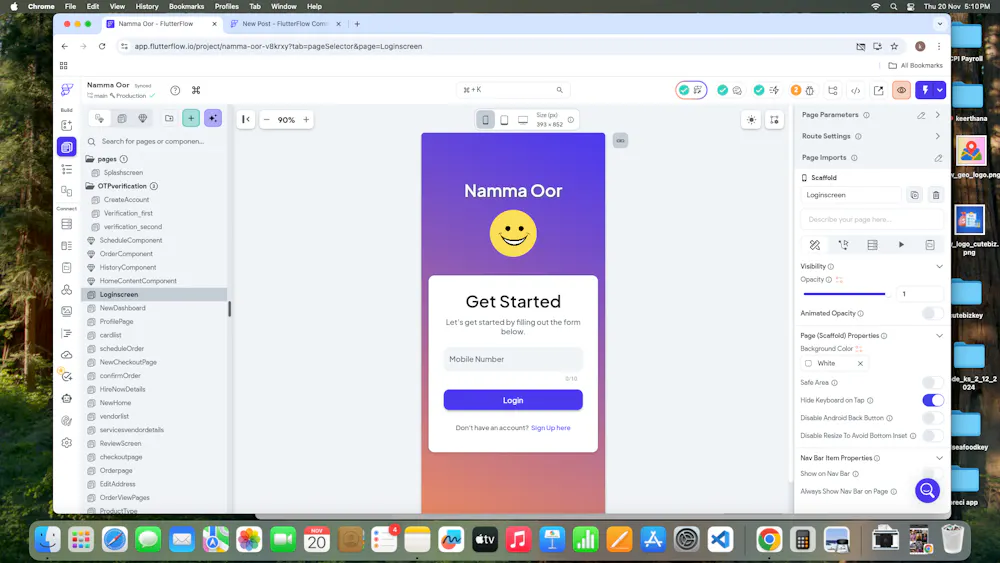
Task: Open the Widget Tree list icon
Action: coord(66,169)
